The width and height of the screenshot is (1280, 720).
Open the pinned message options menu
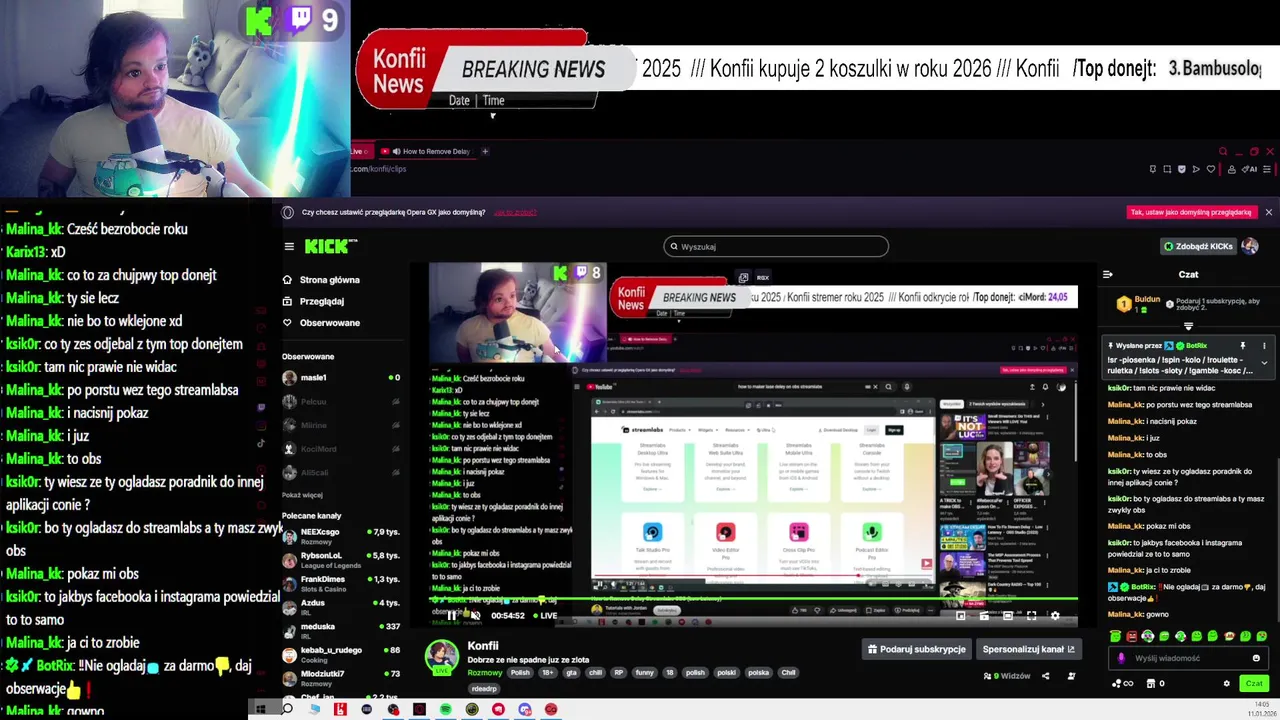click(x=1264, y=346)
